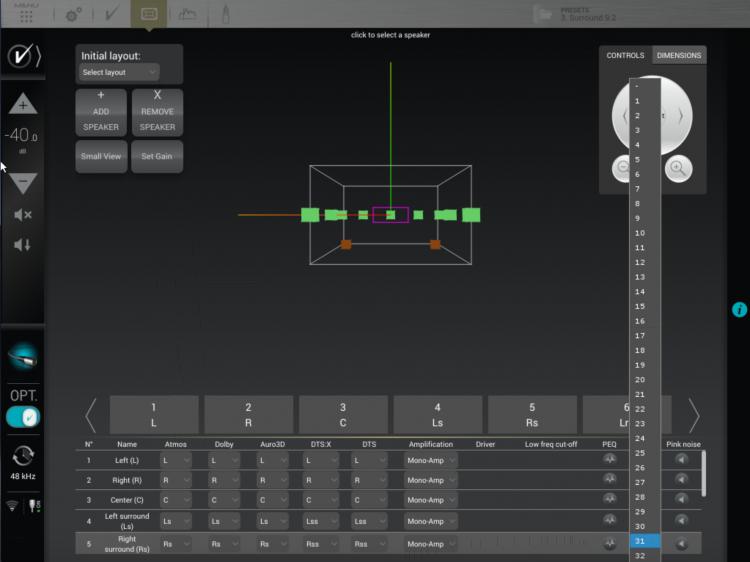Switch to the DIMENSIONS tab

click(679, 55)
